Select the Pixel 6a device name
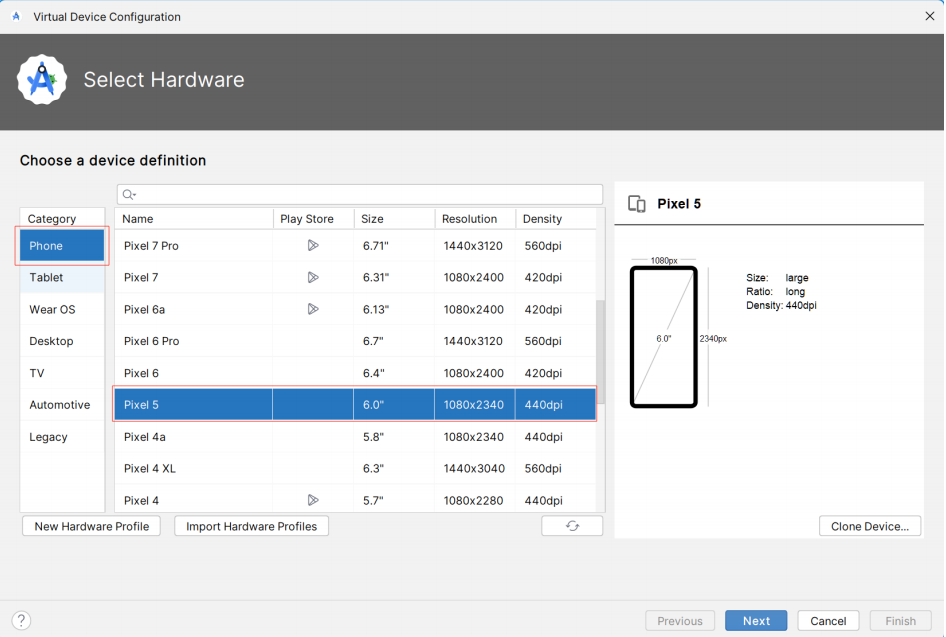The width and height of the screenshot is (946, 637). coord(144,309)
